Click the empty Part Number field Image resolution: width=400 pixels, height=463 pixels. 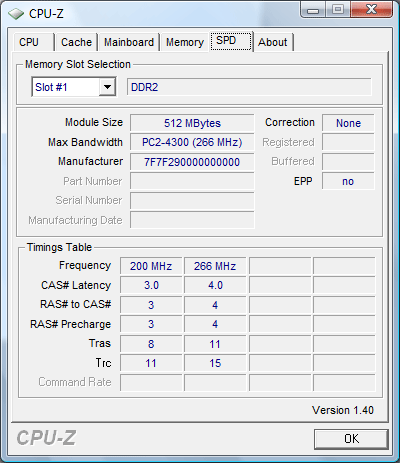click(x=192, y=181)
